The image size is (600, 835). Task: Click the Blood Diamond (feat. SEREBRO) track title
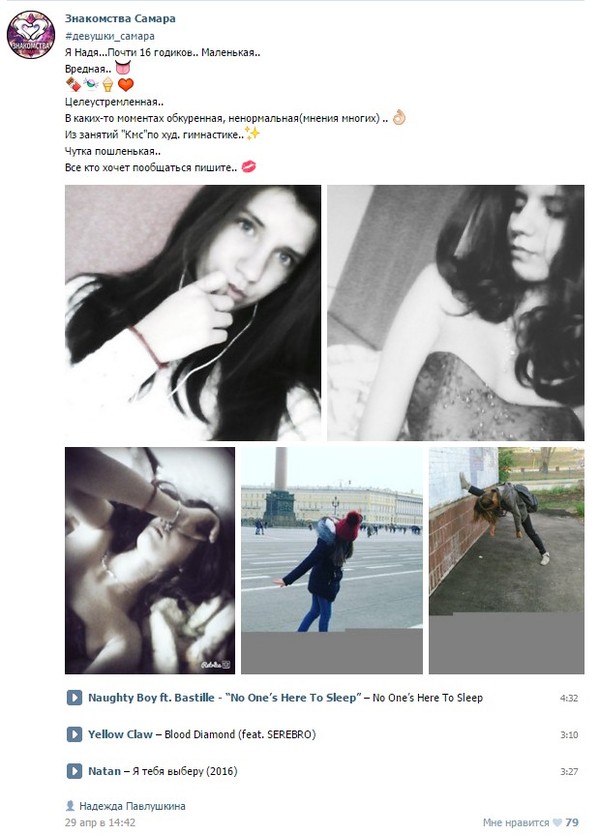240,734
